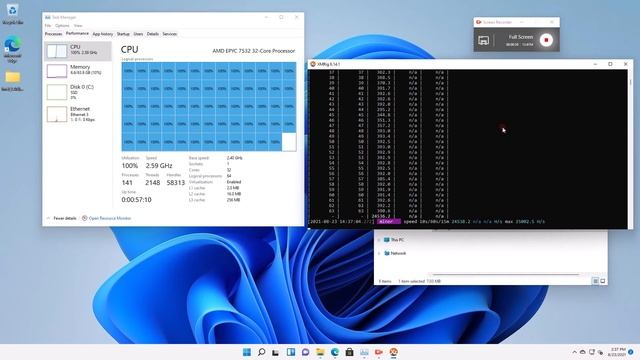Image resolution: width=640 pixels, height=360 pixels.
Task: Click the AMD EPYC 7532 processor name
Action: (x=253, y=51)
